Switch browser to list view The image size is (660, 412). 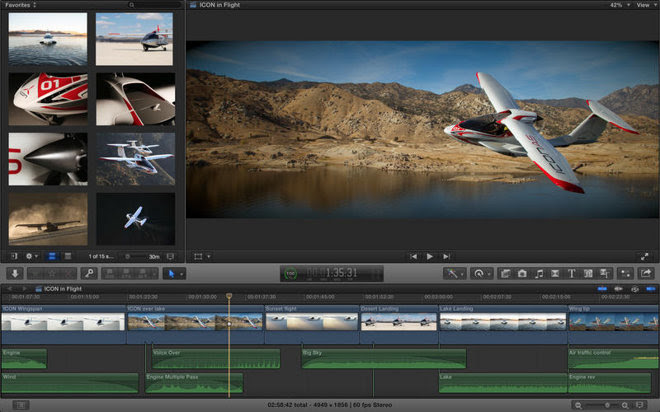(68, 256)
